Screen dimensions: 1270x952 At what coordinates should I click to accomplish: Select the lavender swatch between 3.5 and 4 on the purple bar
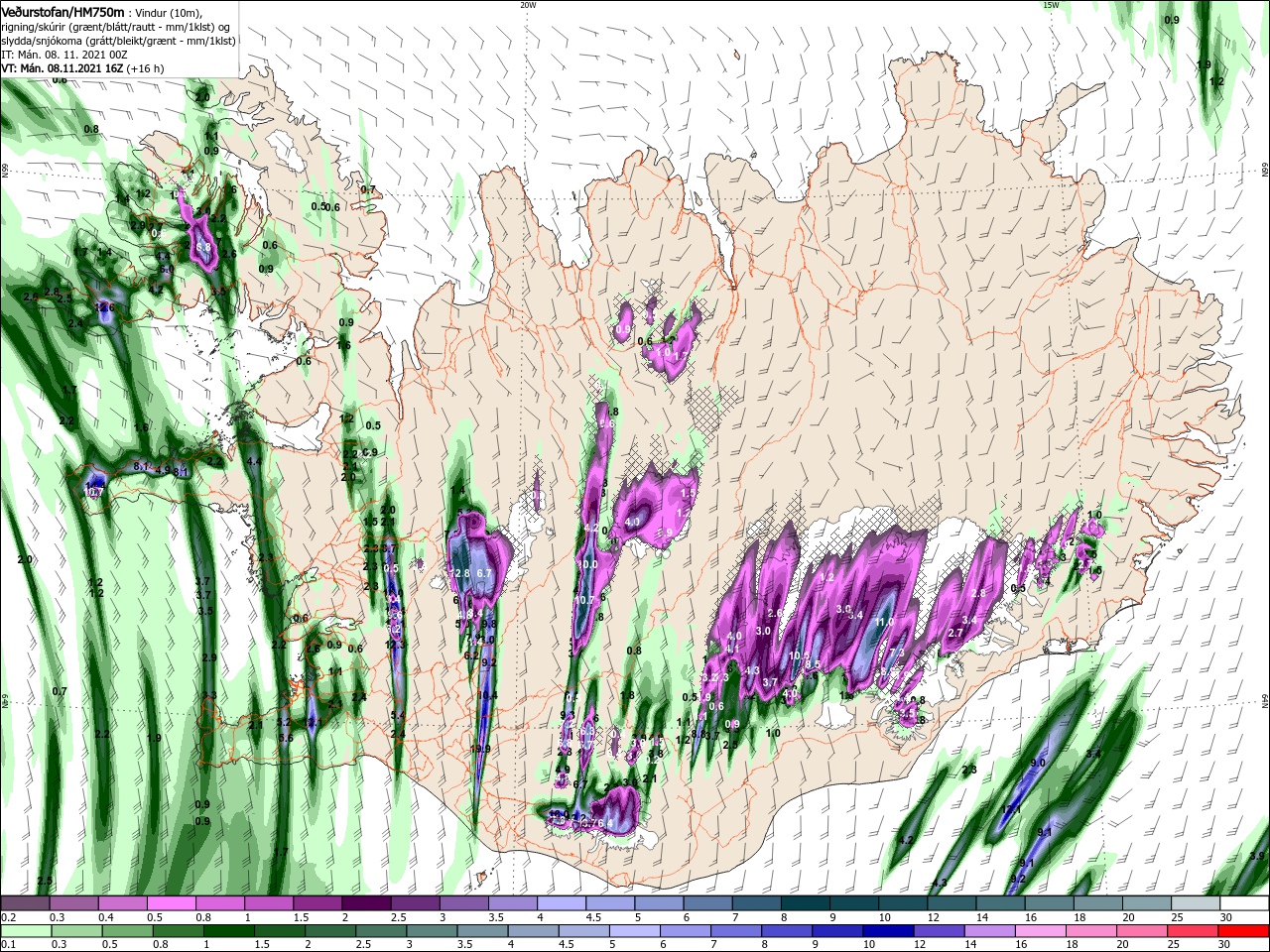(x=512, y=903)
